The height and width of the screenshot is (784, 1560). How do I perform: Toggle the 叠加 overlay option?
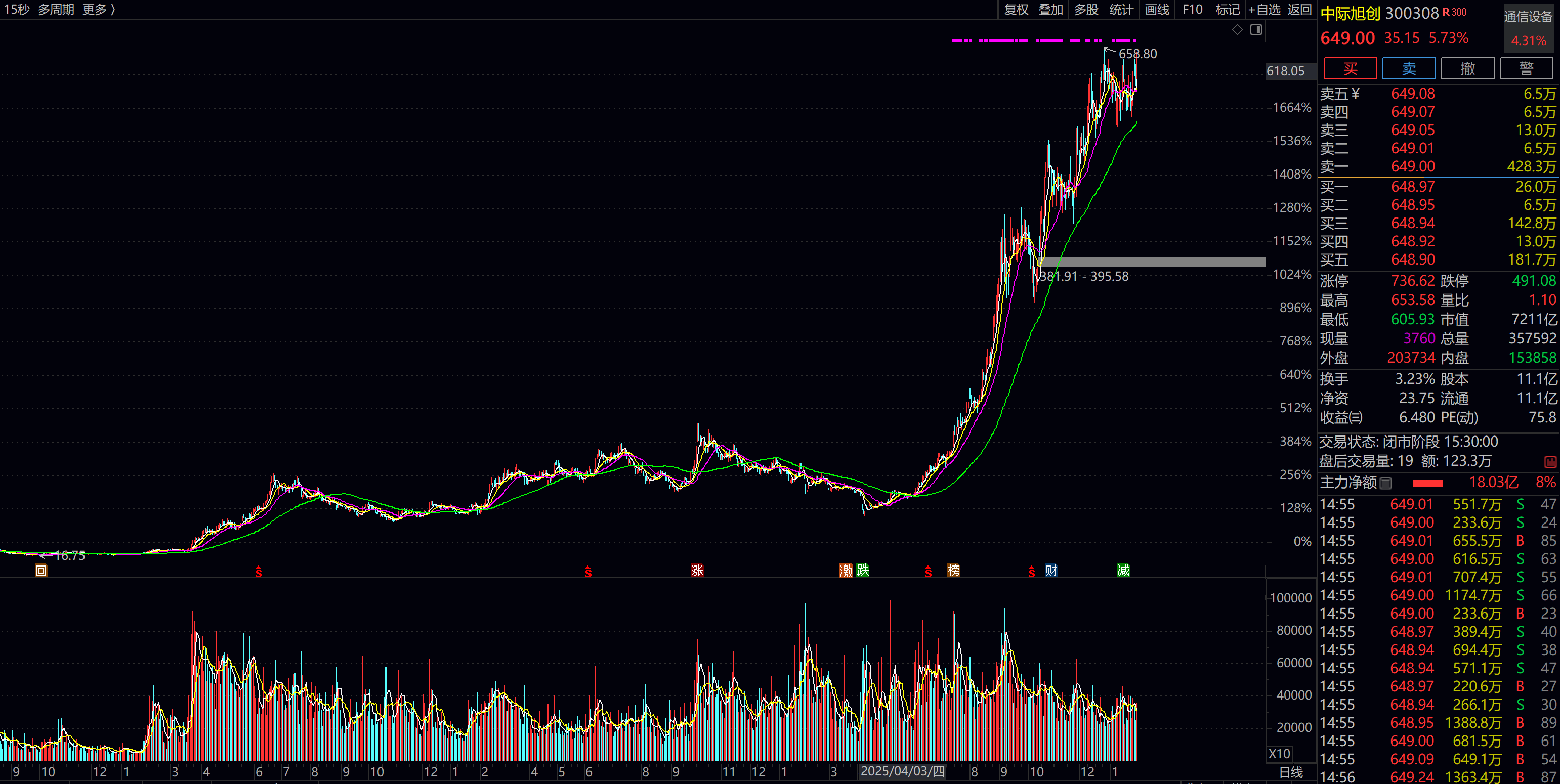pos(1050,10)
